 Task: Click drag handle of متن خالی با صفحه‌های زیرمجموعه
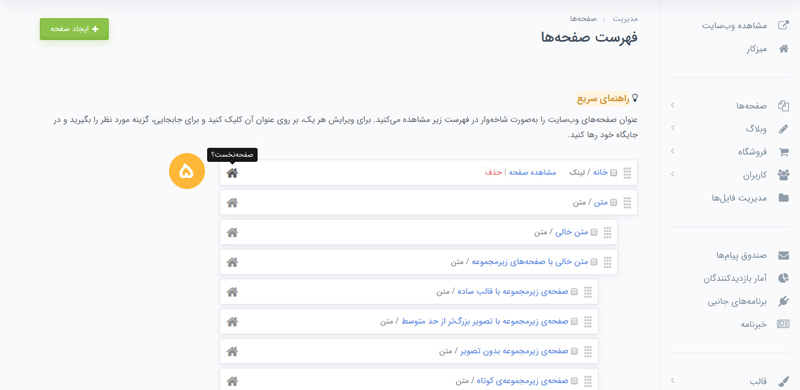607,262
